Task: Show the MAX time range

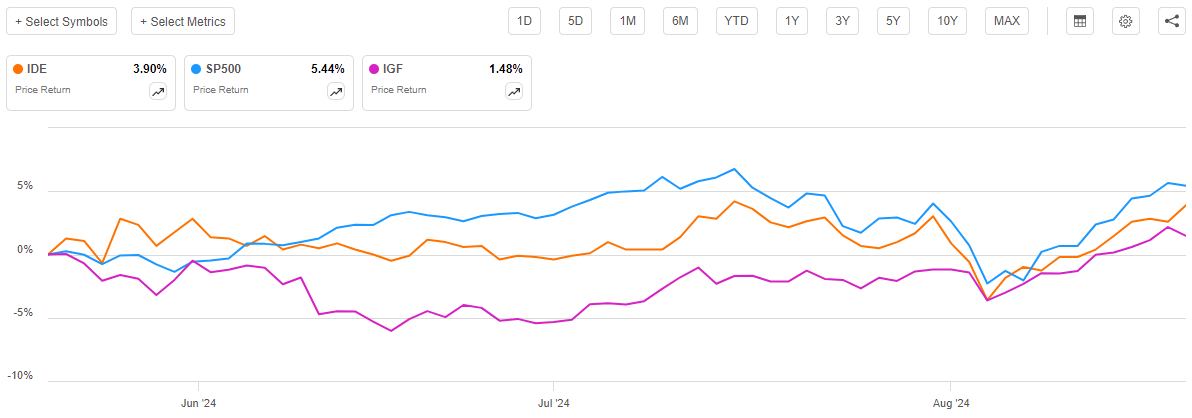Action: [1007, 21]
